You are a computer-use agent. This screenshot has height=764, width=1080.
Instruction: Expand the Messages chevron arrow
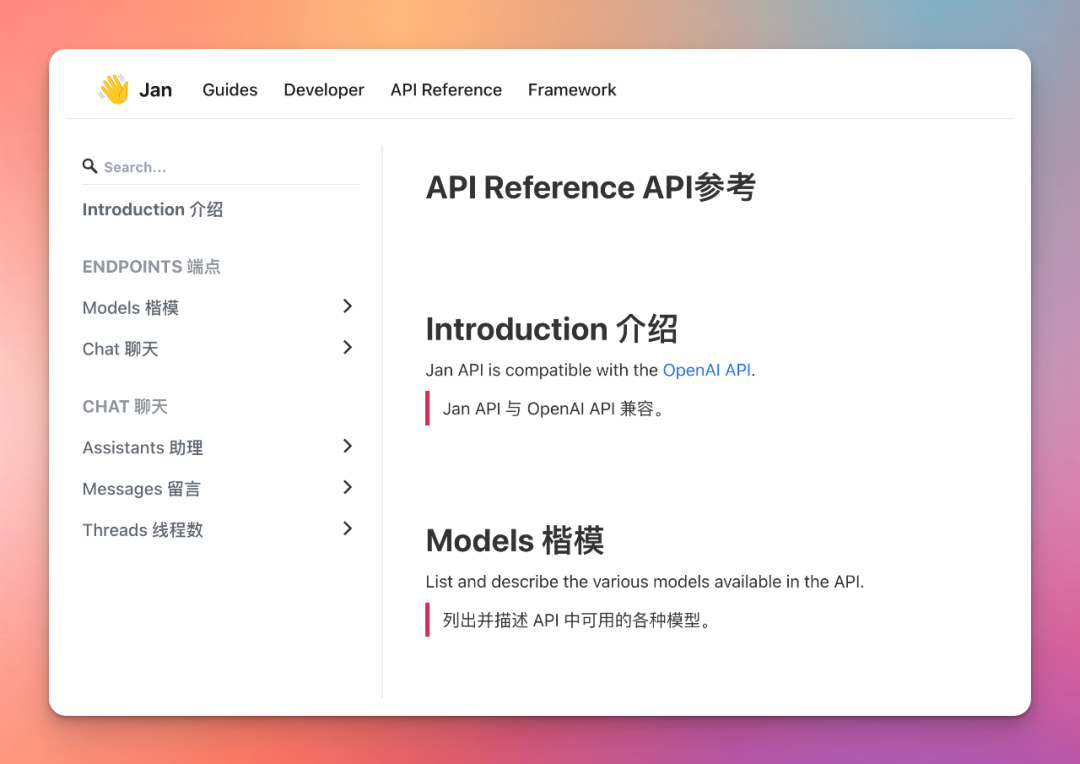click(347, 487)
